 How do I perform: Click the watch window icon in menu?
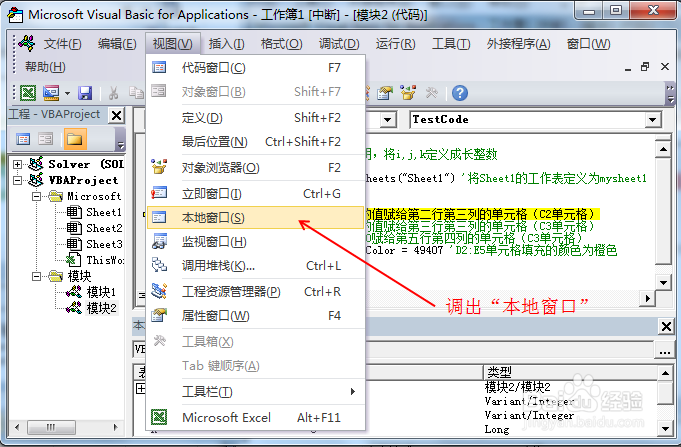[x=159, y=241]
